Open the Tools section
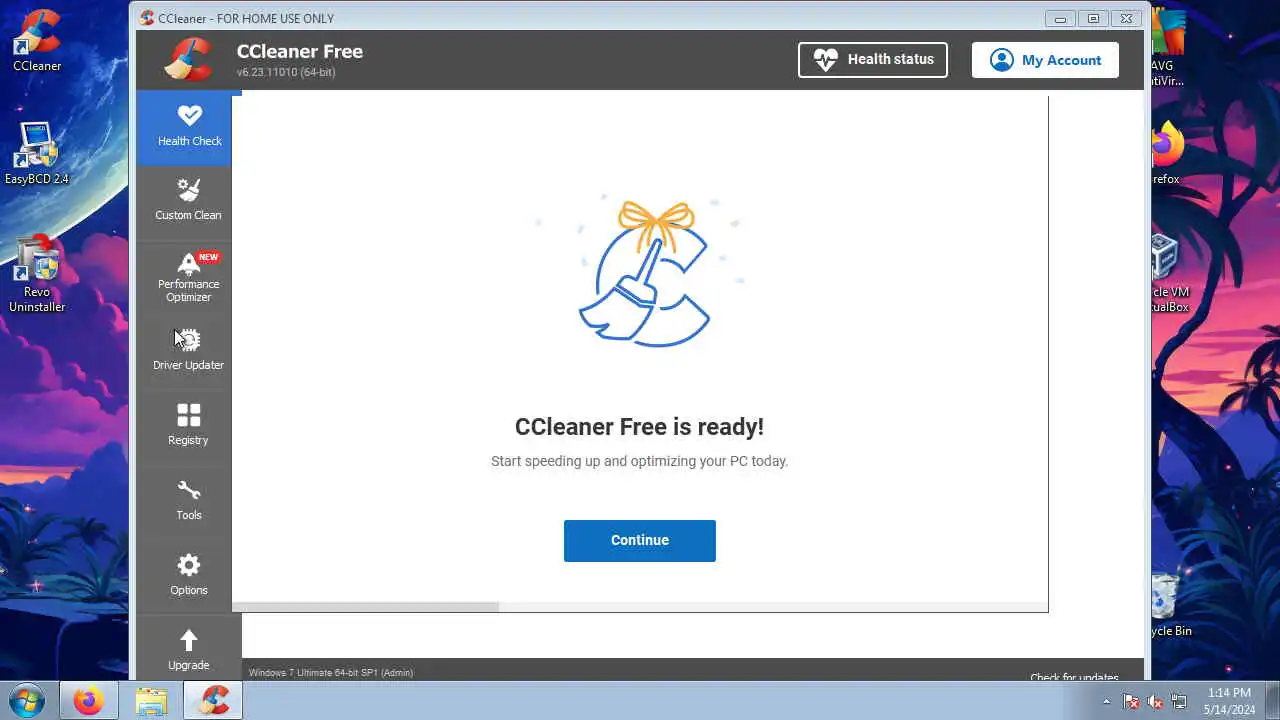The height and width of the screenshot is (720, 1280). (188, 500)
